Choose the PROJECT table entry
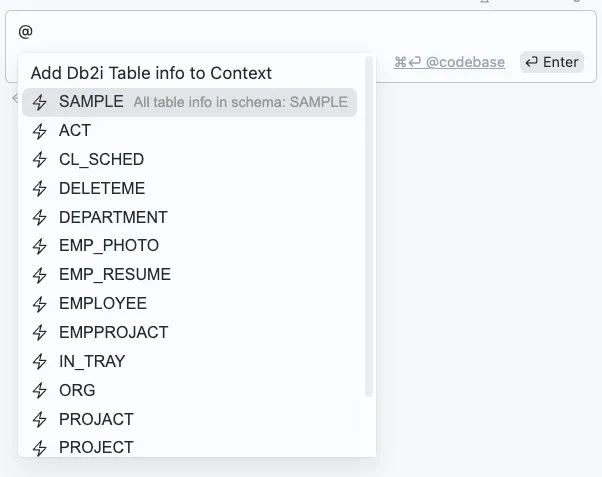 (96, 447)
